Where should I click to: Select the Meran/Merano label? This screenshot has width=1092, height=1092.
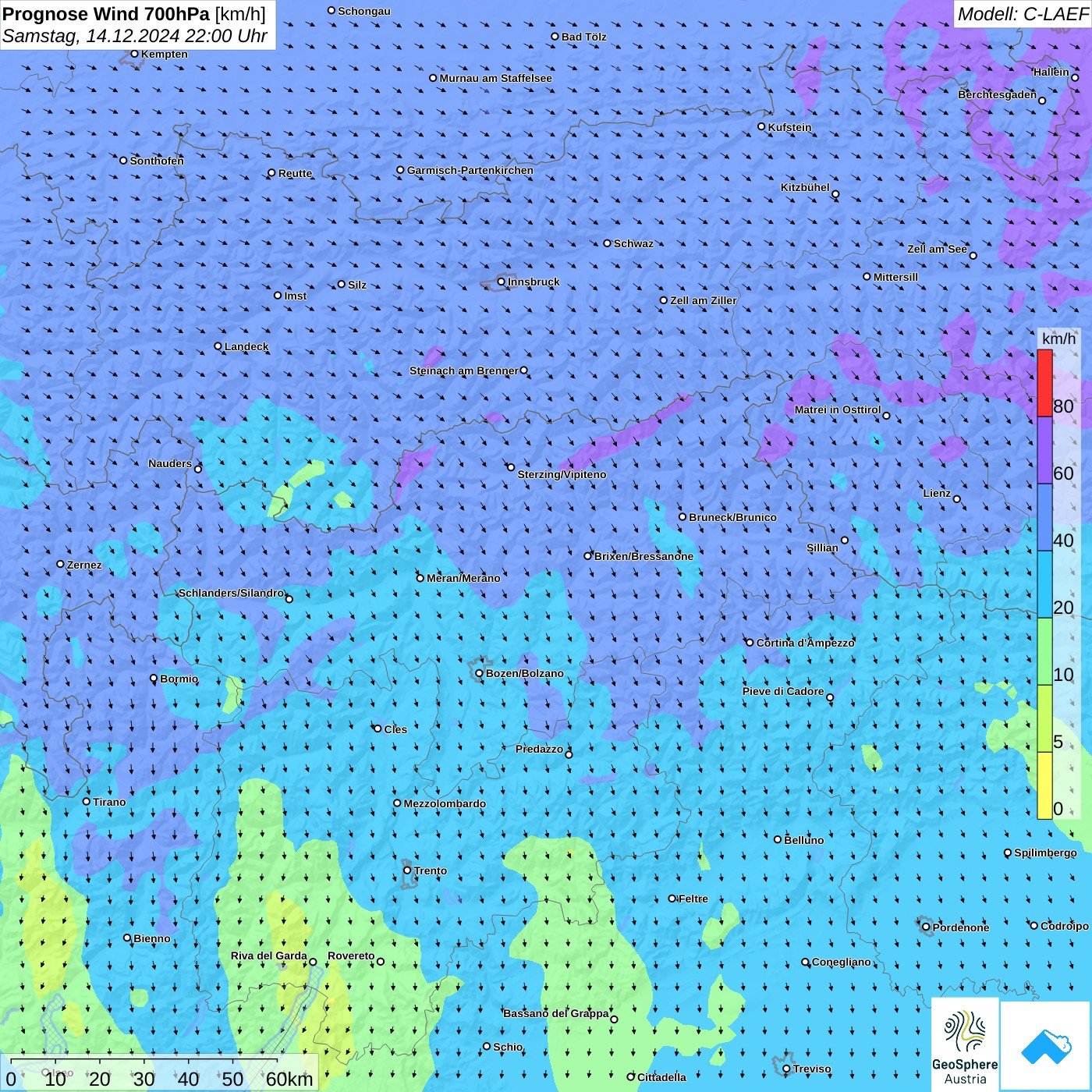[463, 578]
